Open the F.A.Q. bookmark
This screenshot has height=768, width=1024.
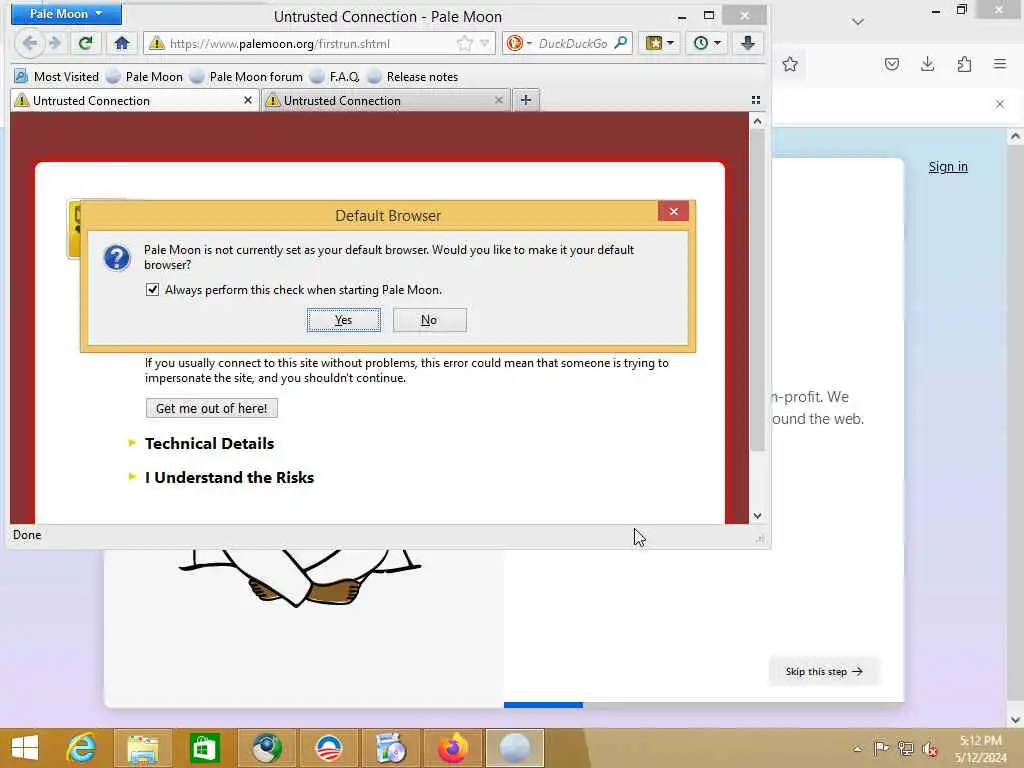(335, 76)
